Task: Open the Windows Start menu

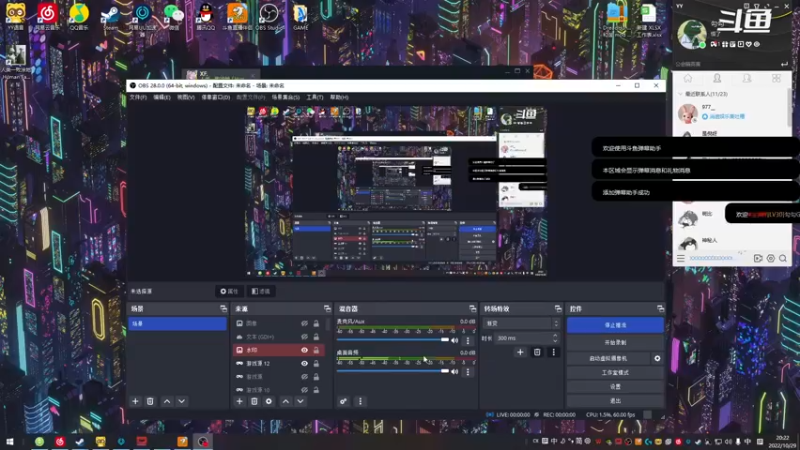Action: [9, 441]
